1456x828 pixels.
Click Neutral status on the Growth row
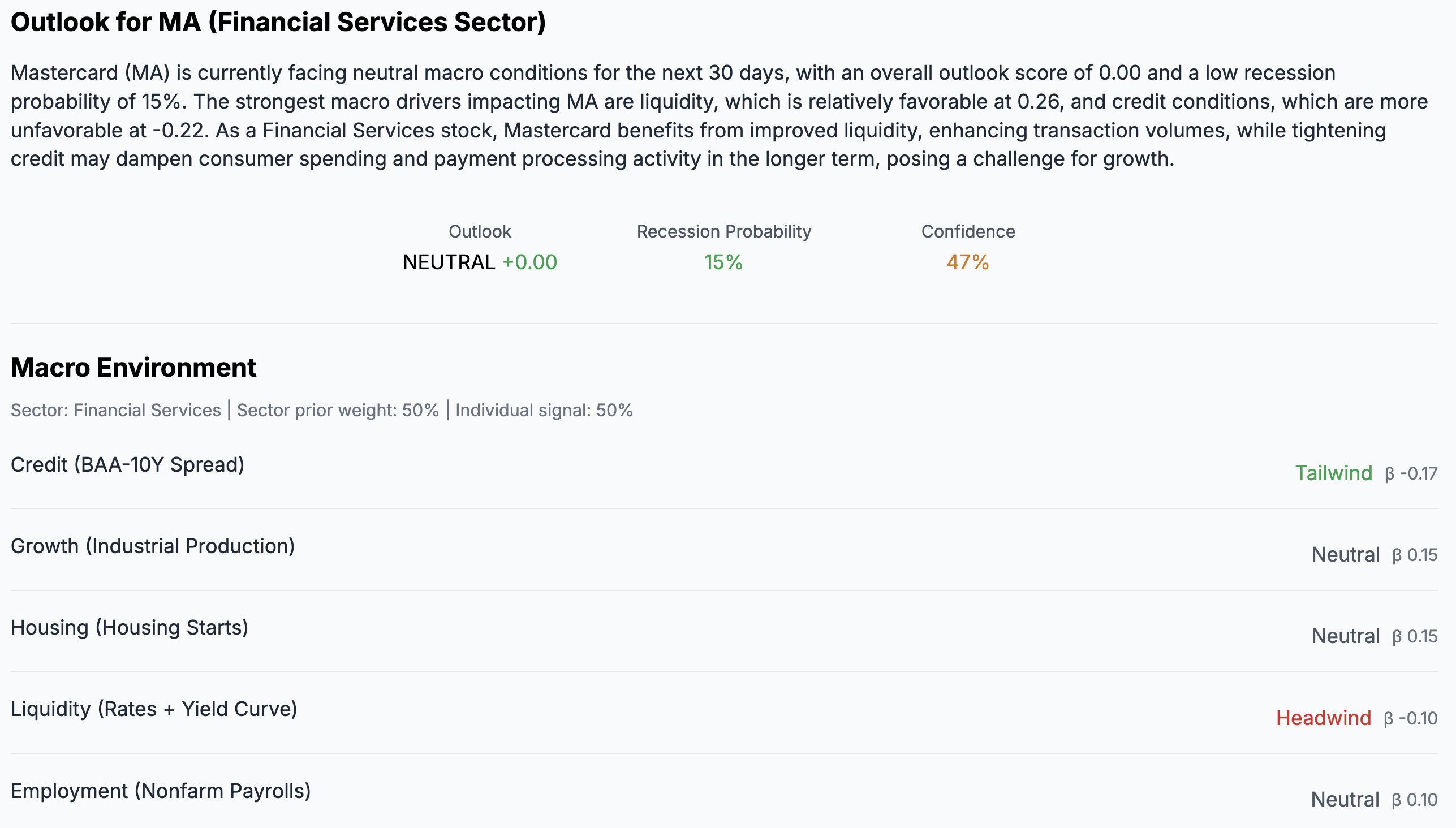[1345, 554]
